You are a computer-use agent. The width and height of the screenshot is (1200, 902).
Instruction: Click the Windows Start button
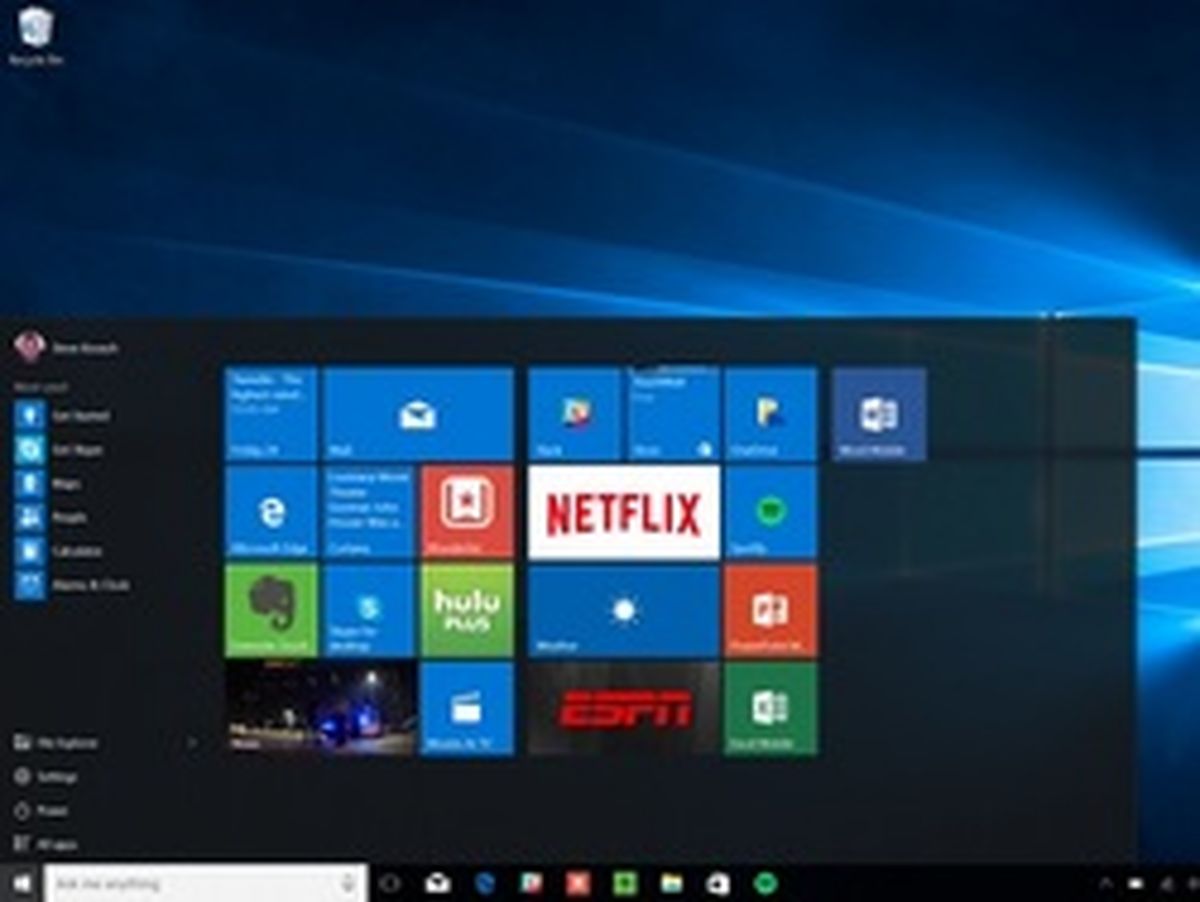point(21,883)
